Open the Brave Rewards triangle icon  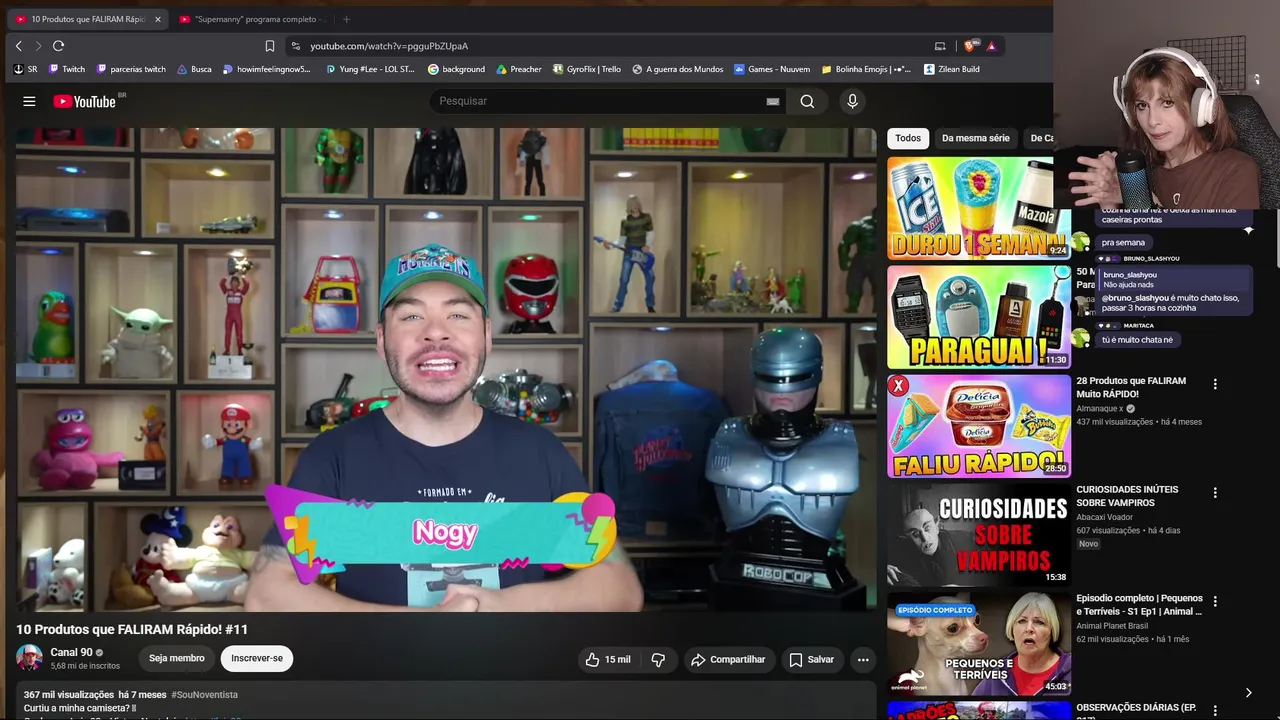(991, 46)
